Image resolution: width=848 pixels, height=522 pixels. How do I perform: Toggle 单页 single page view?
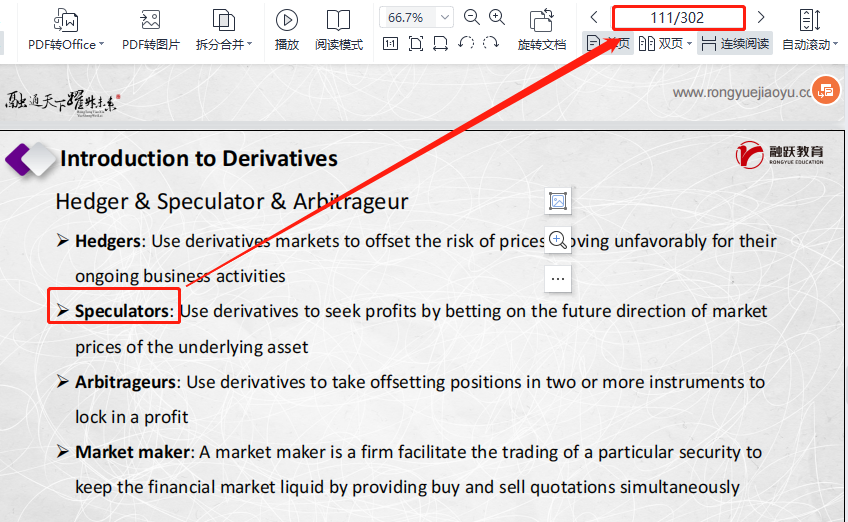pyautogui.click(x=608, y=44)
